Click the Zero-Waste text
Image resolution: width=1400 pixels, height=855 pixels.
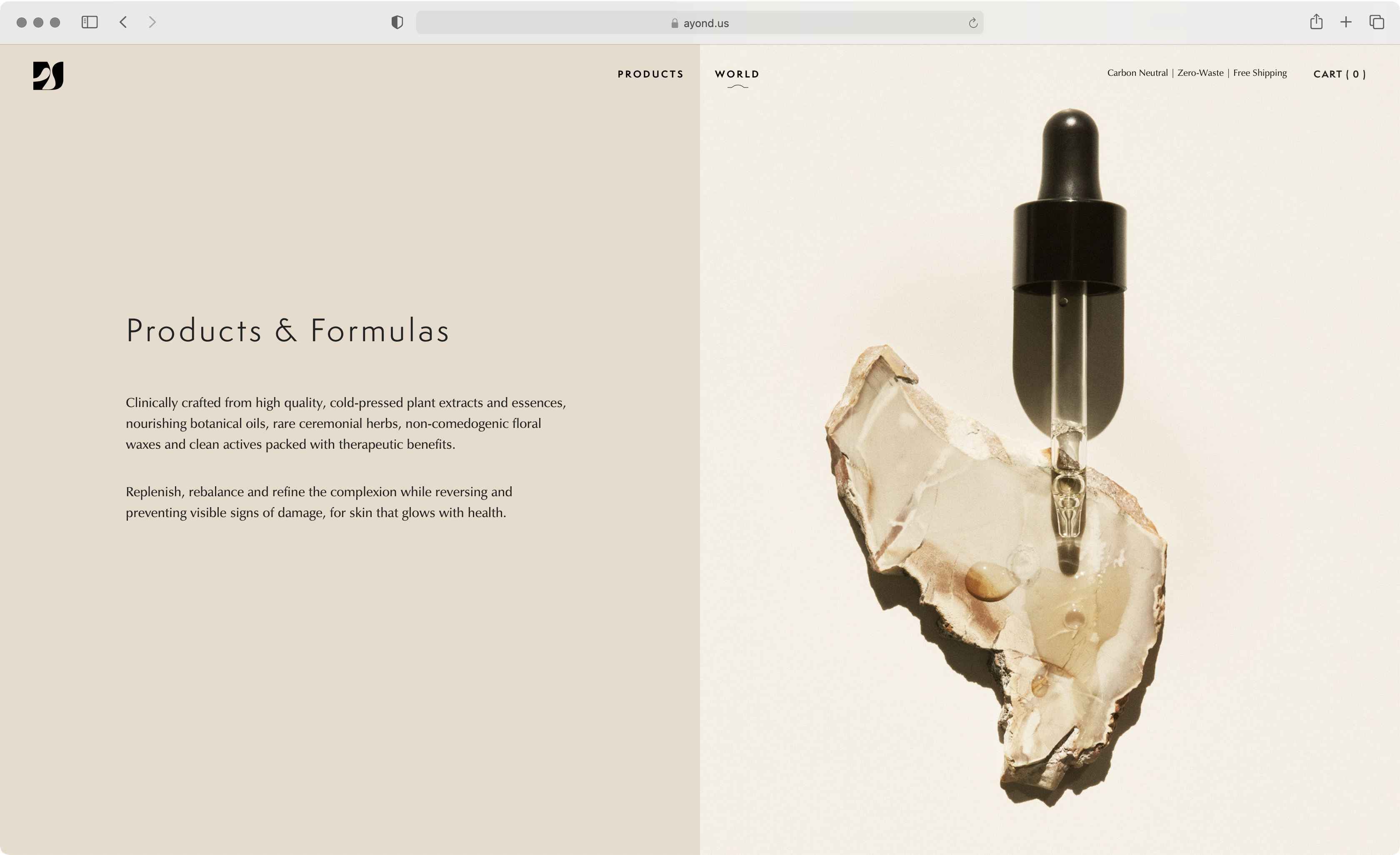[x=1200, y=73]
